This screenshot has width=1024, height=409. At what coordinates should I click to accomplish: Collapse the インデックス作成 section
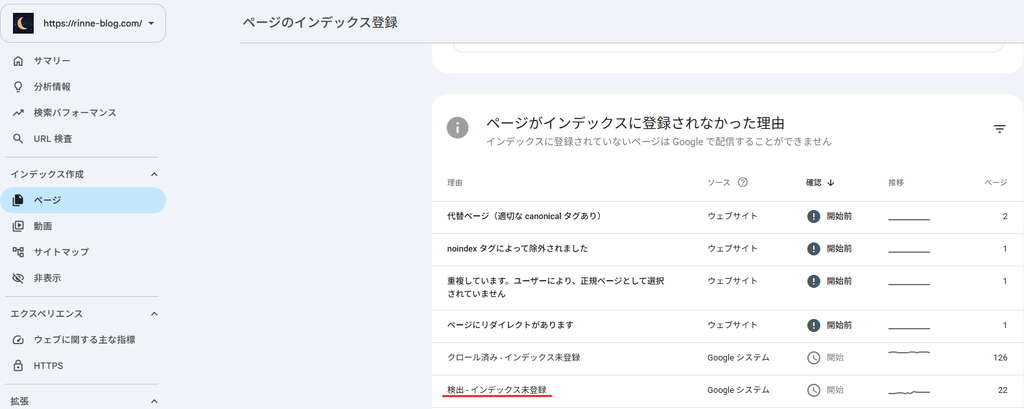154,174
